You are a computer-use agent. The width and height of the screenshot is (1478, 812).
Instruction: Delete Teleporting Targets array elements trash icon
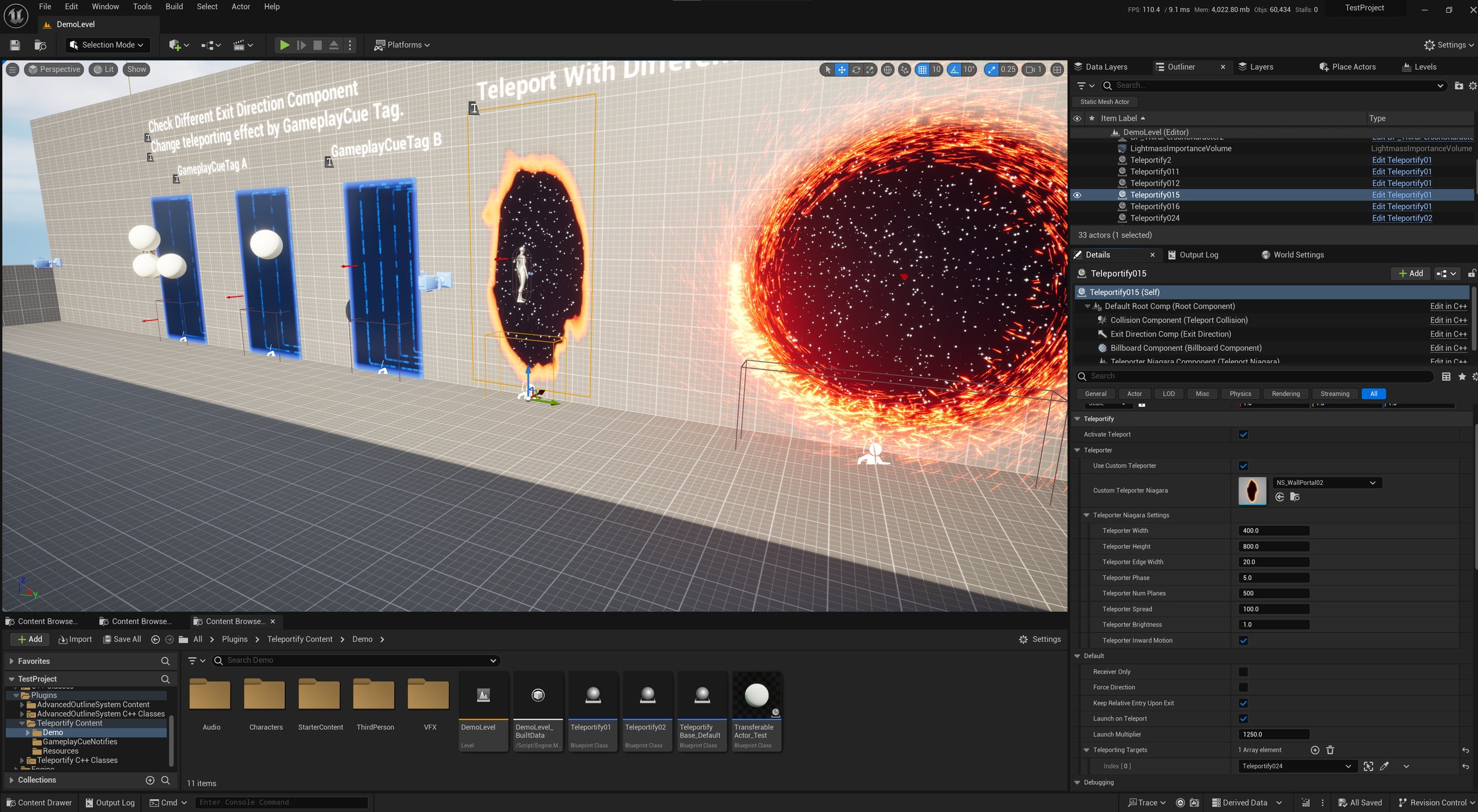(1330, 750)
